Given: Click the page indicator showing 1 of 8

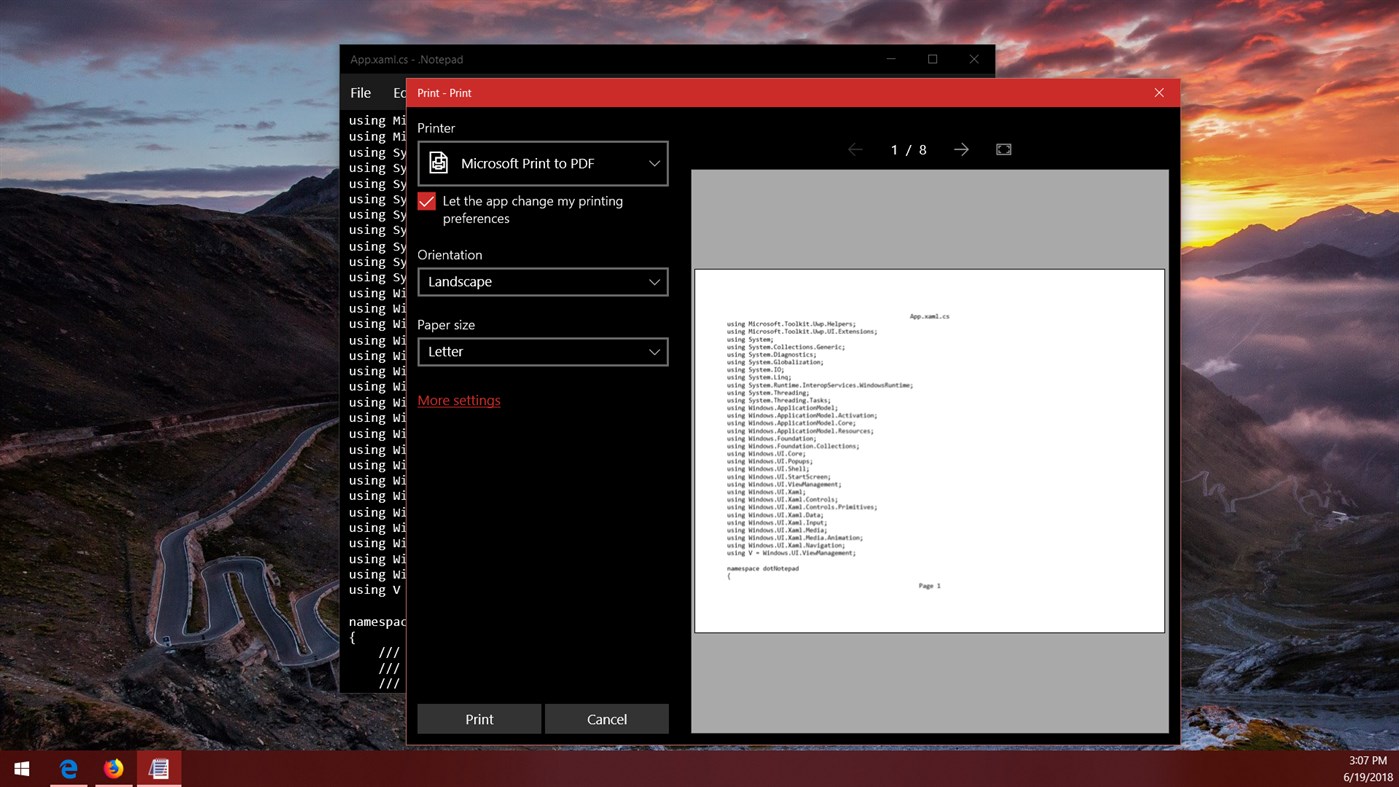Looking at the screenshot, I should click(908, 149).
